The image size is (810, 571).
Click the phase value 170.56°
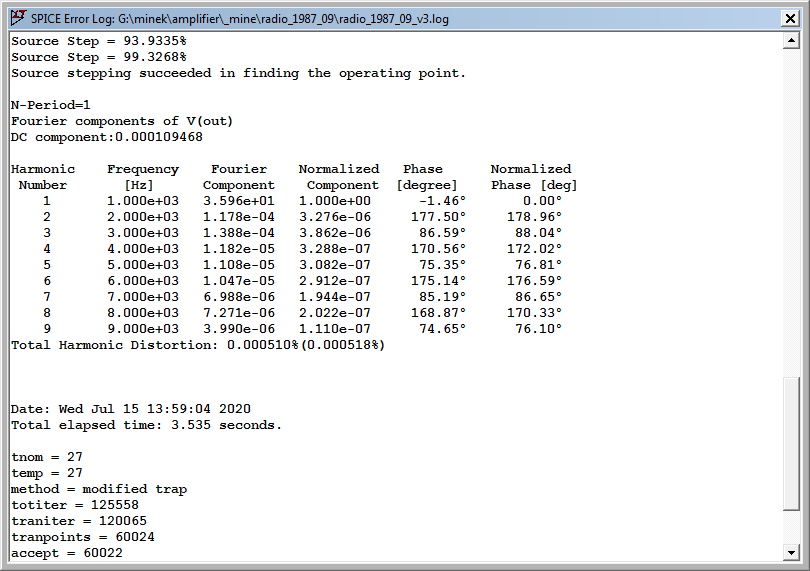438,250
